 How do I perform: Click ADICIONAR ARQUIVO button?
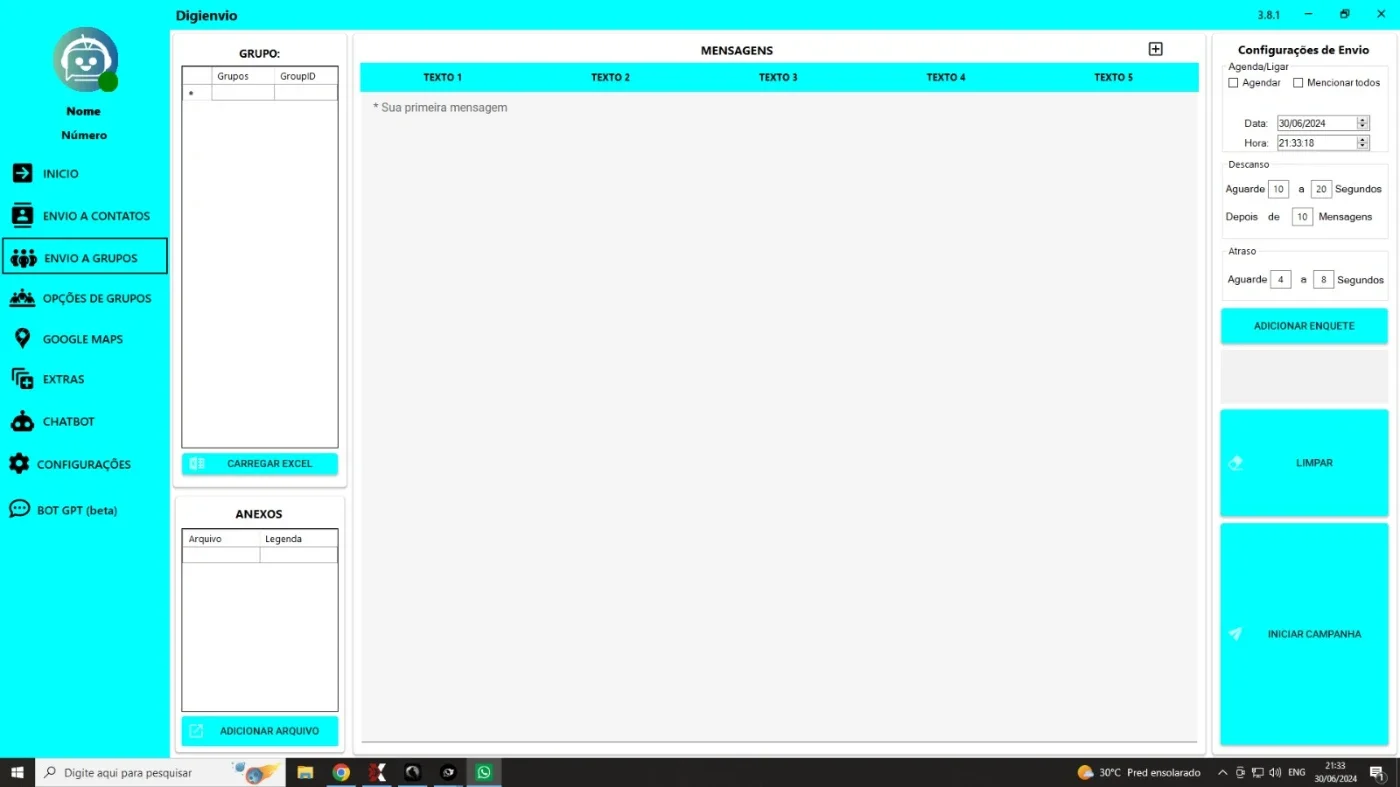point(260,731)
